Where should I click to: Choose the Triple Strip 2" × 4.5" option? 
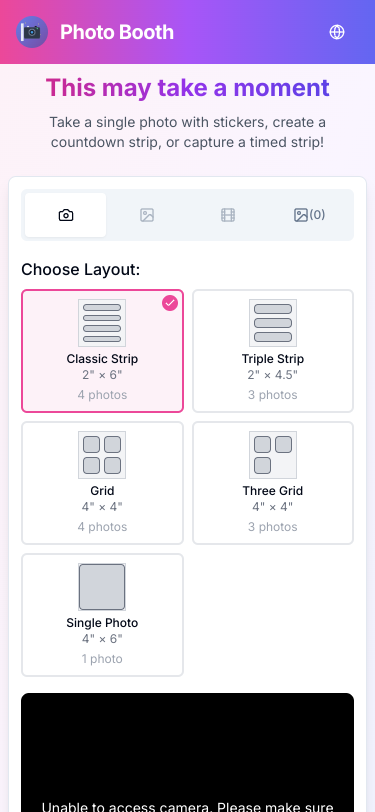click(x=273, y=351)
